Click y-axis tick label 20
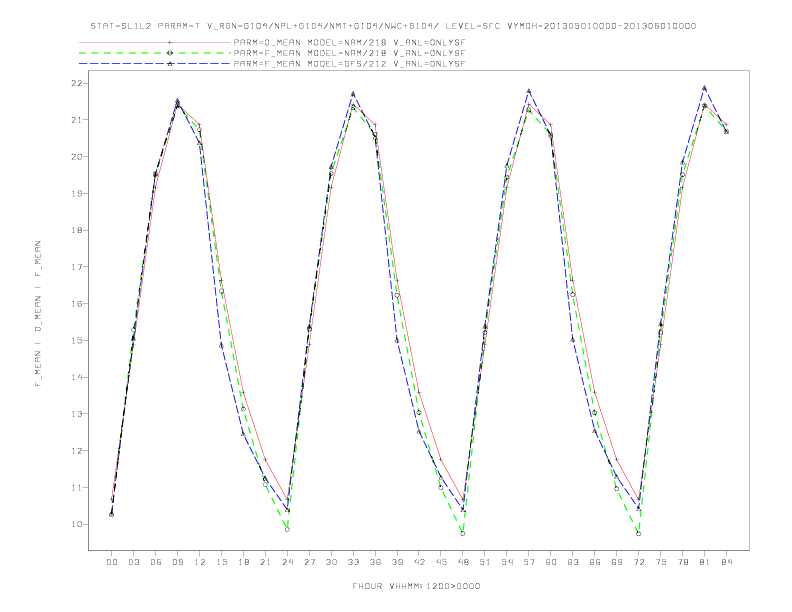 (x=77, y=157)
